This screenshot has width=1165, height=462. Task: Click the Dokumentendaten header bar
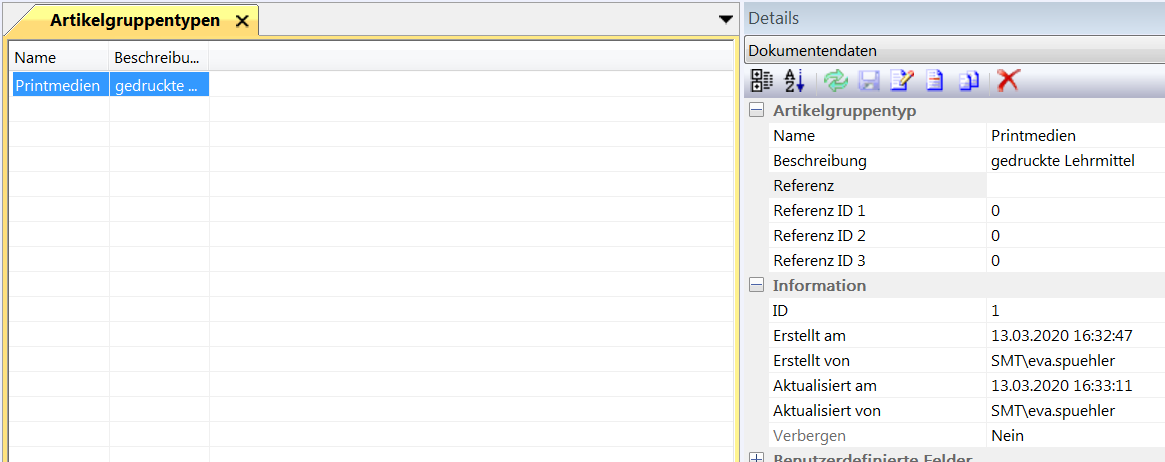pos(954,50)
